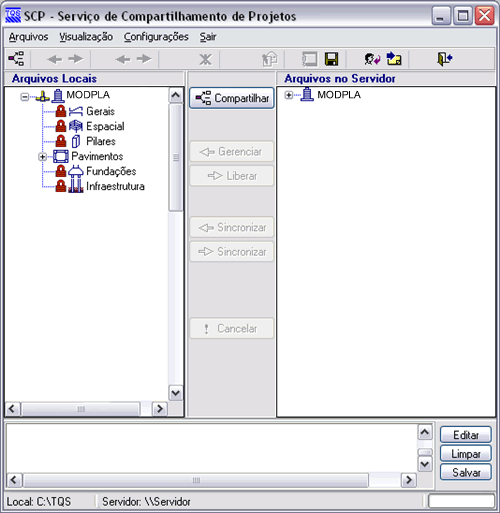
Task: Click the black floppy disk save icon
Action: [x=331, y=59]
